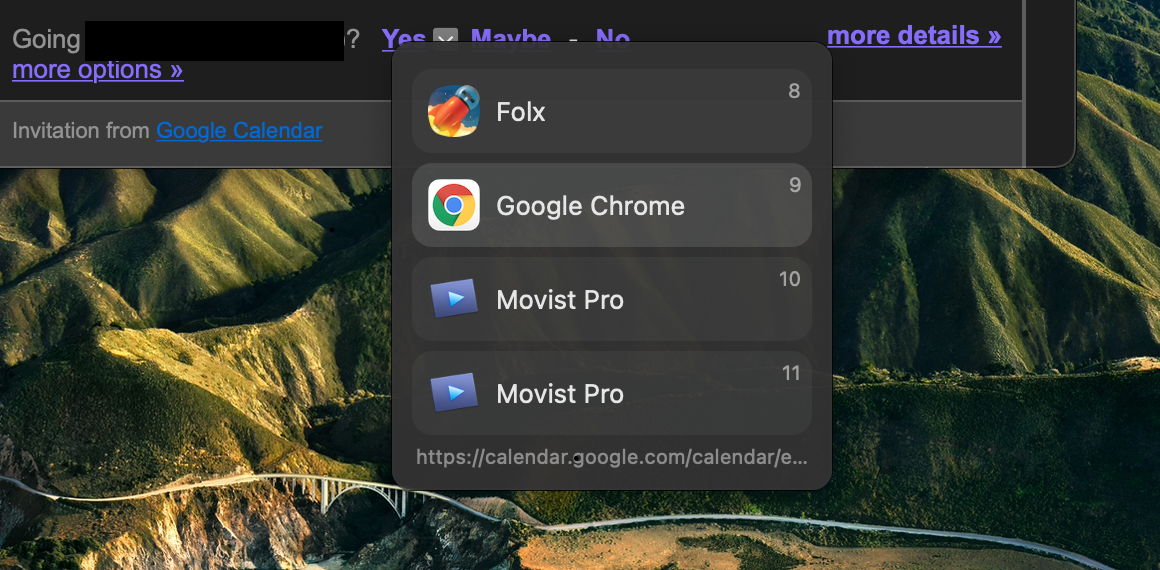Click the Movist Pro icon in row 11

tap(454, 393)
